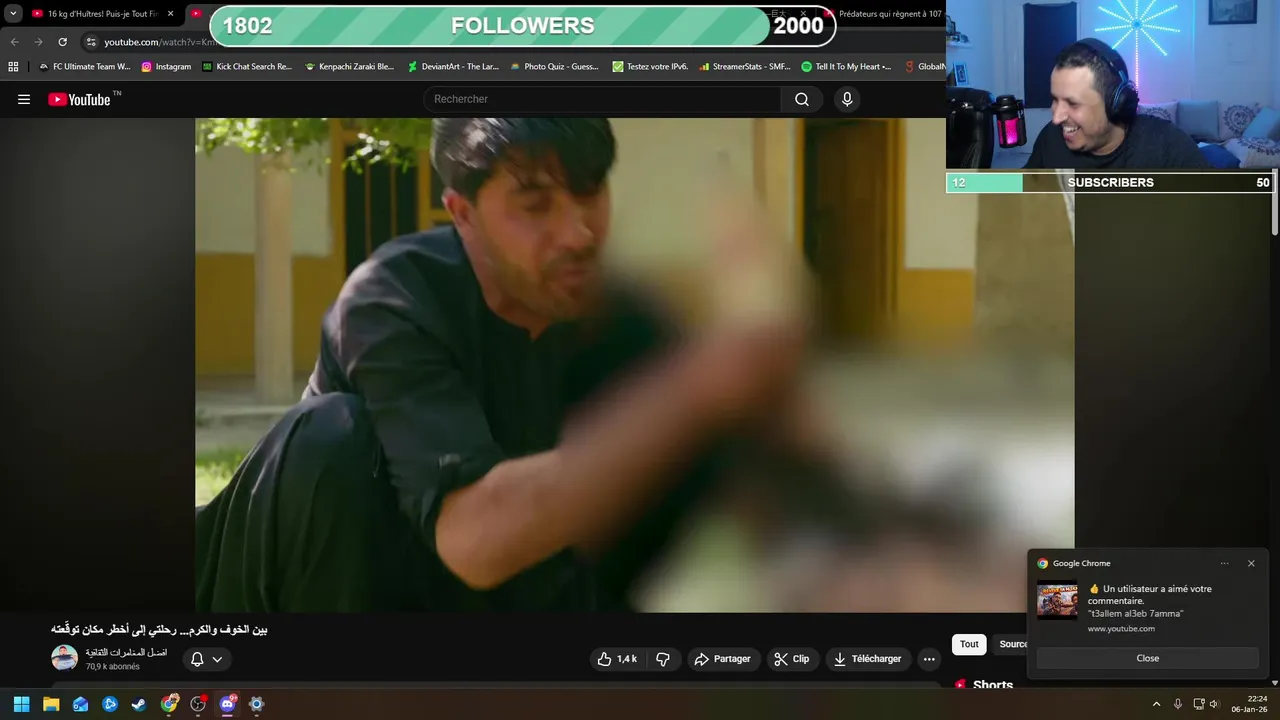Open more actions three-dot menu
This screenshot has height=720, width=1280.
(x=929, y=659)
